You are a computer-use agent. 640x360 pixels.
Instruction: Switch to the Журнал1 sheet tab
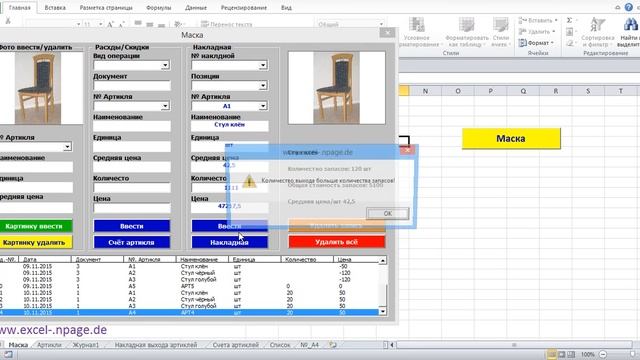click(85, 345)
